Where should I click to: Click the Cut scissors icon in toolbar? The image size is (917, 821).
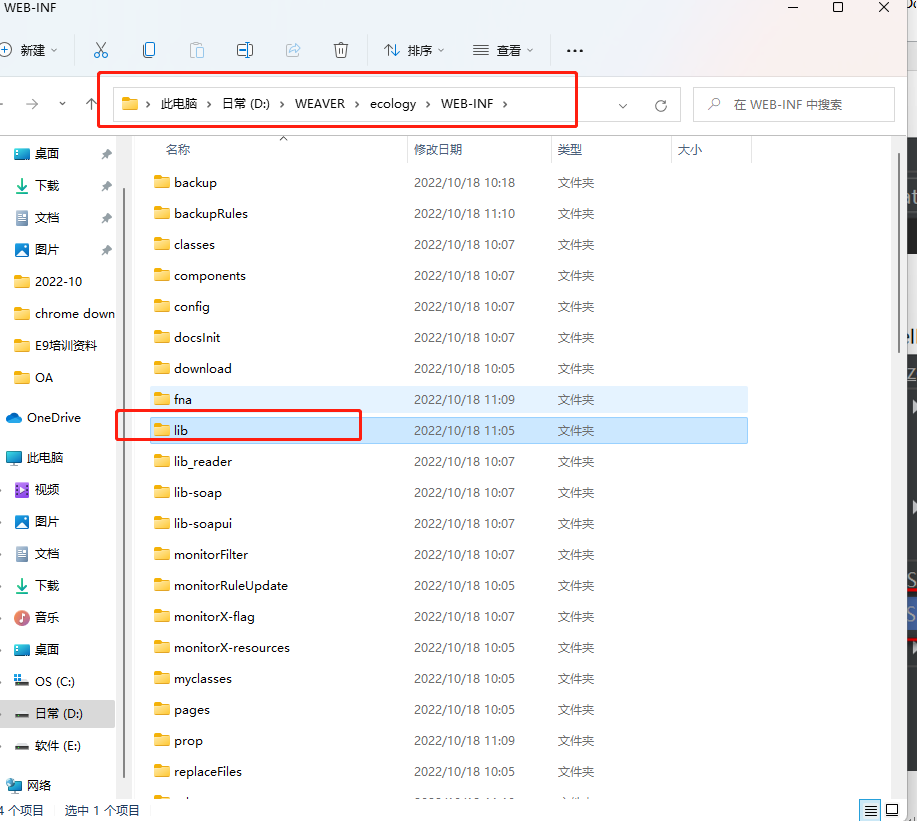click(101, 50)
